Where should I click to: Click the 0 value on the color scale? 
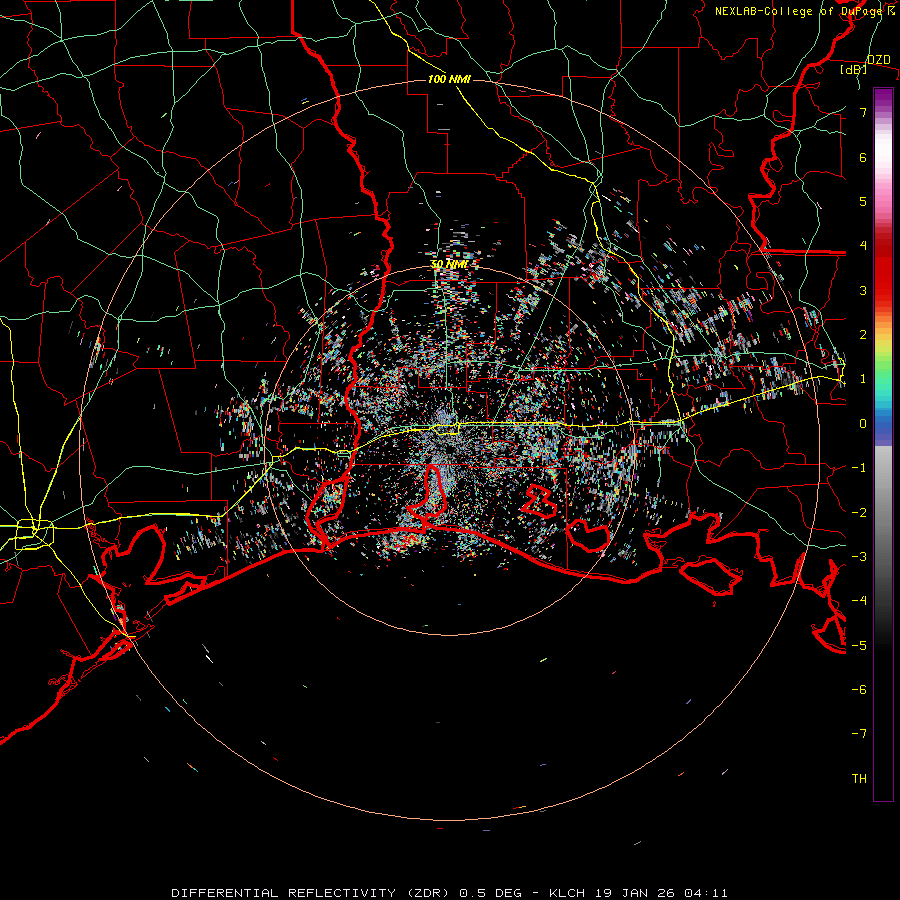[x=863, y=424]
